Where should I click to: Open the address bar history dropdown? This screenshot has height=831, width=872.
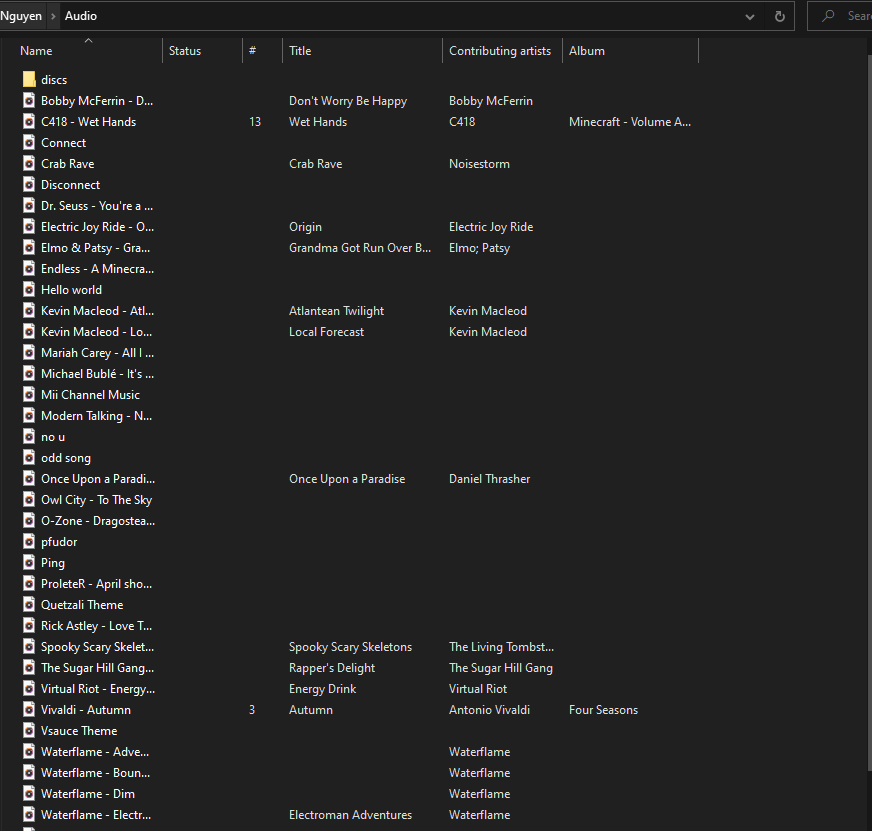[750, 16]
